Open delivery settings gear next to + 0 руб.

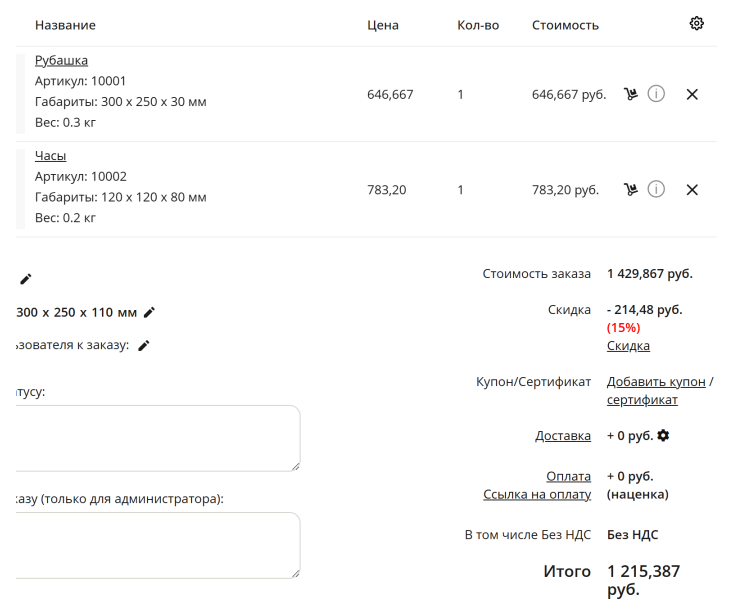coord(663,435)
